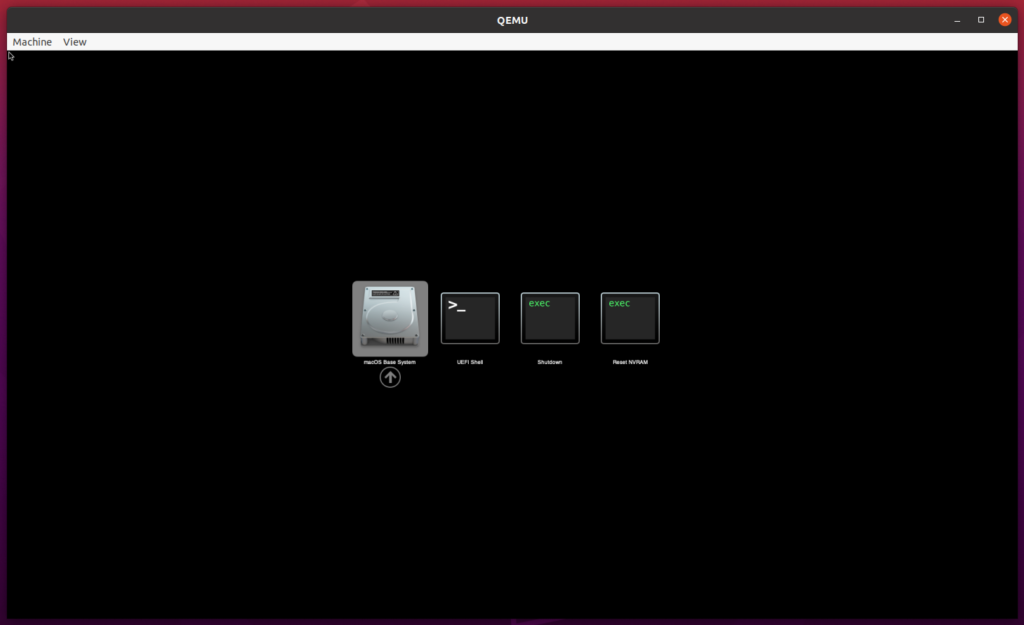The width and height of the screenshot is (1024, 625).
Task: Maximize the QEMU window
Action: (x=980, y=19)
